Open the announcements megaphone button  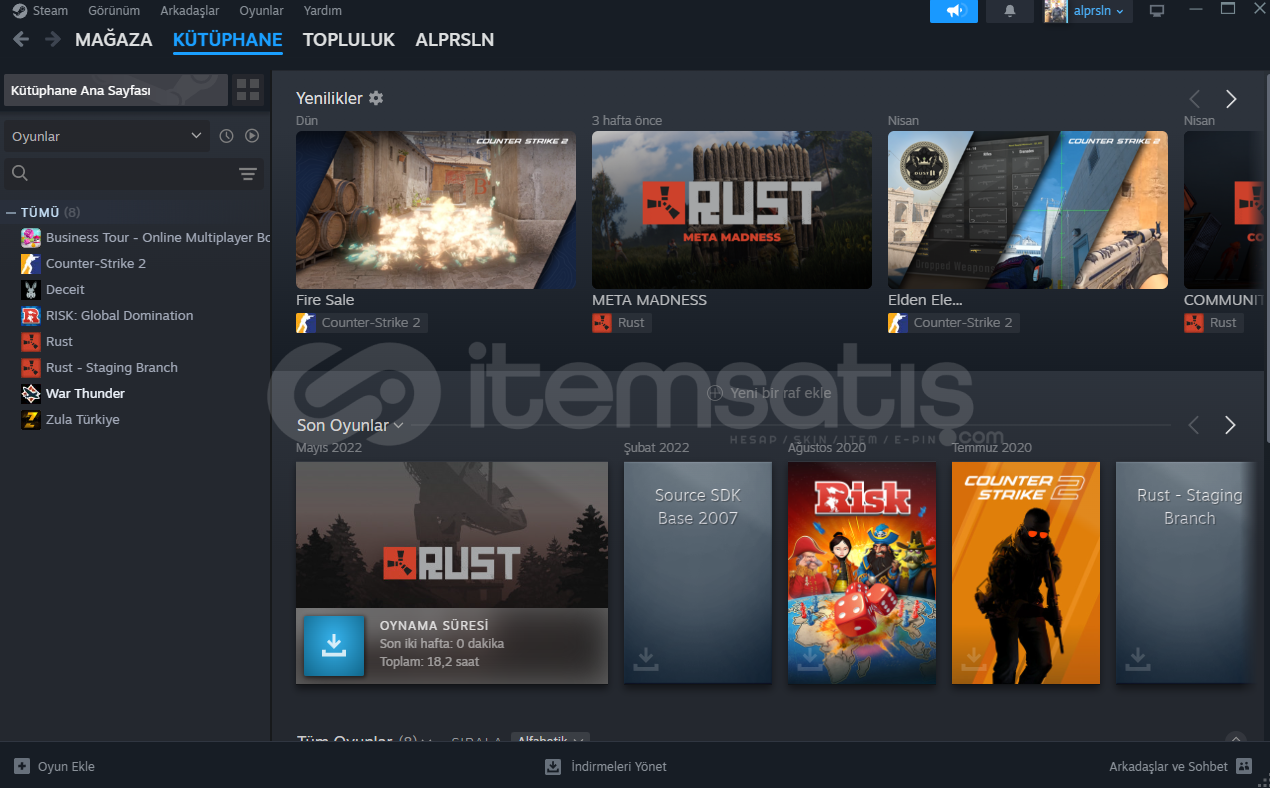[x=954, y=11]
